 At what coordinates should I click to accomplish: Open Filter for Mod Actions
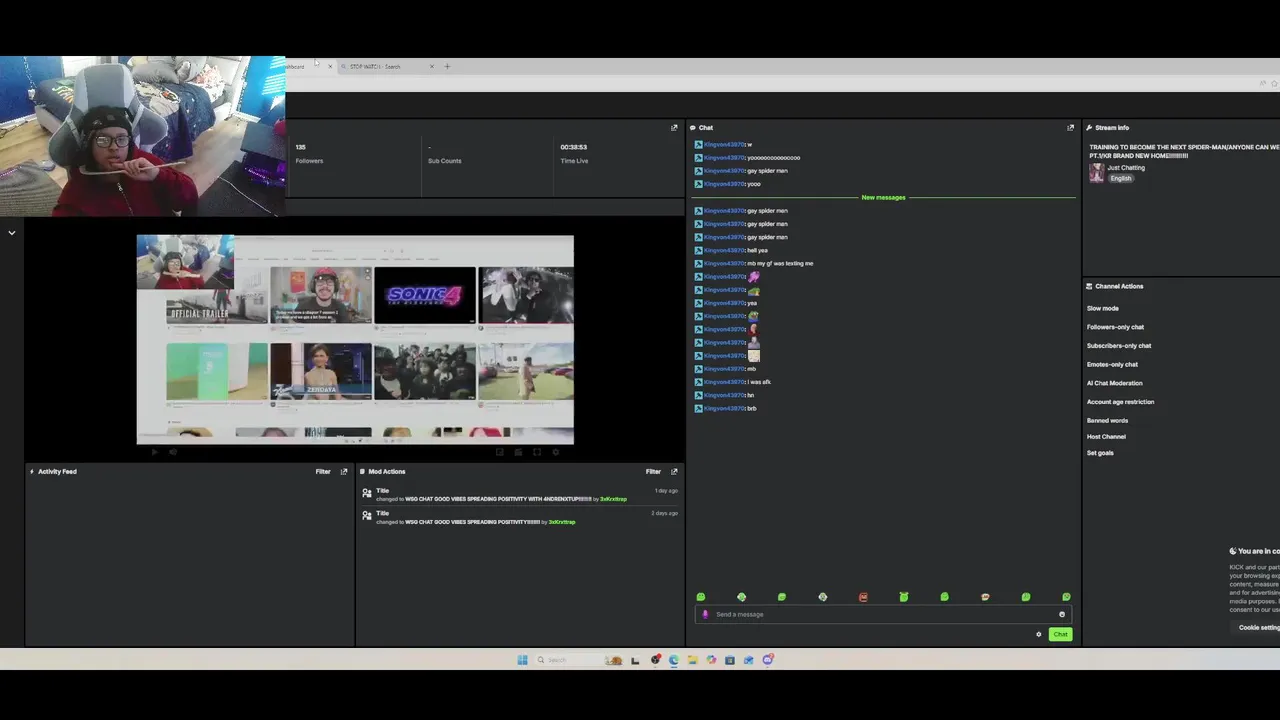click(653, 472)
